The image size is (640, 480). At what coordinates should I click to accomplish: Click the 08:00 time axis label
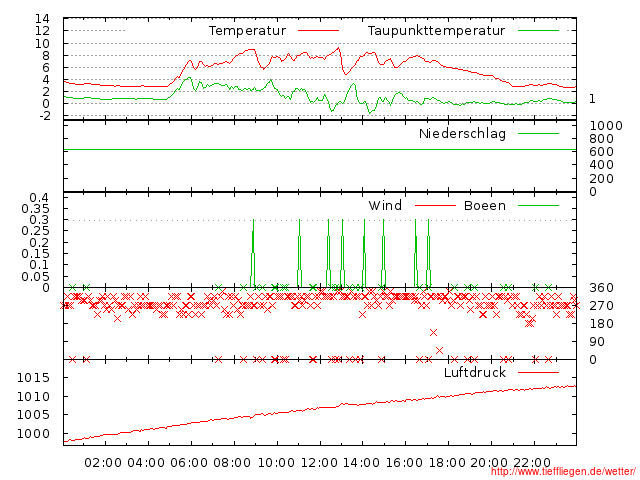click(x=232, y=463)
